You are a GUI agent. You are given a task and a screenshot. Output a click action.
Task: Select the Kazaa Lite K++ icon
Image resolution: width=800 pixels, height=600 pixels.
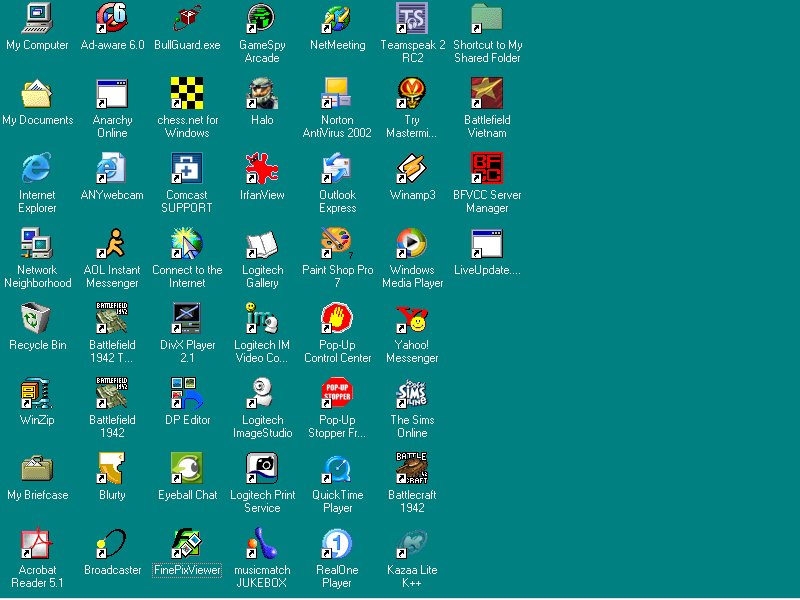click(x=412, y=543)
